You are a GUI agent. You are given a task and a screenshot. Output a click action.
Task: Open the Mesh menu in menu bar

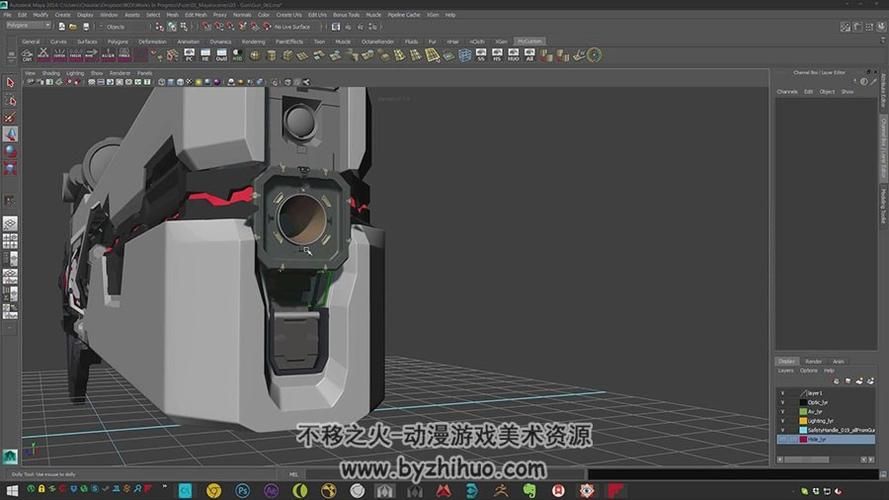point(171,15)
